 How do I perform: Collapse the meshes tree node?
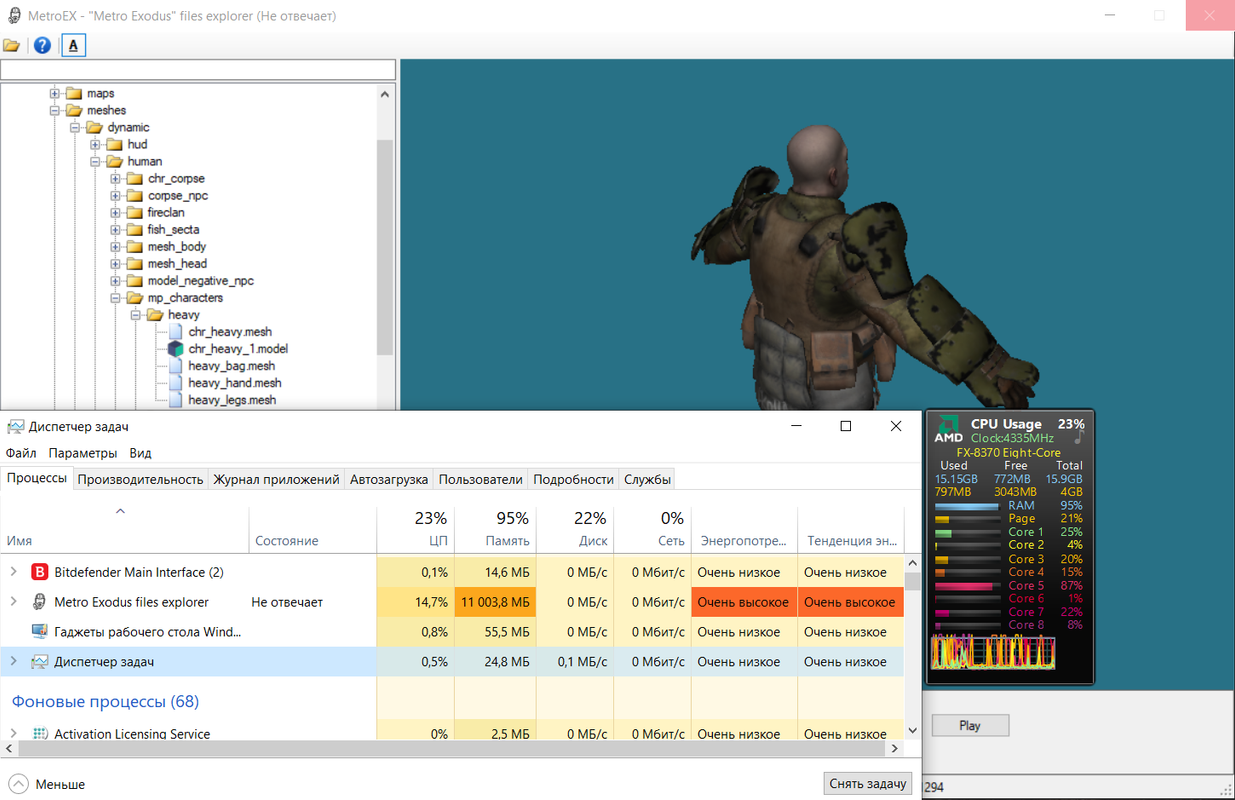tap(55, 110)
